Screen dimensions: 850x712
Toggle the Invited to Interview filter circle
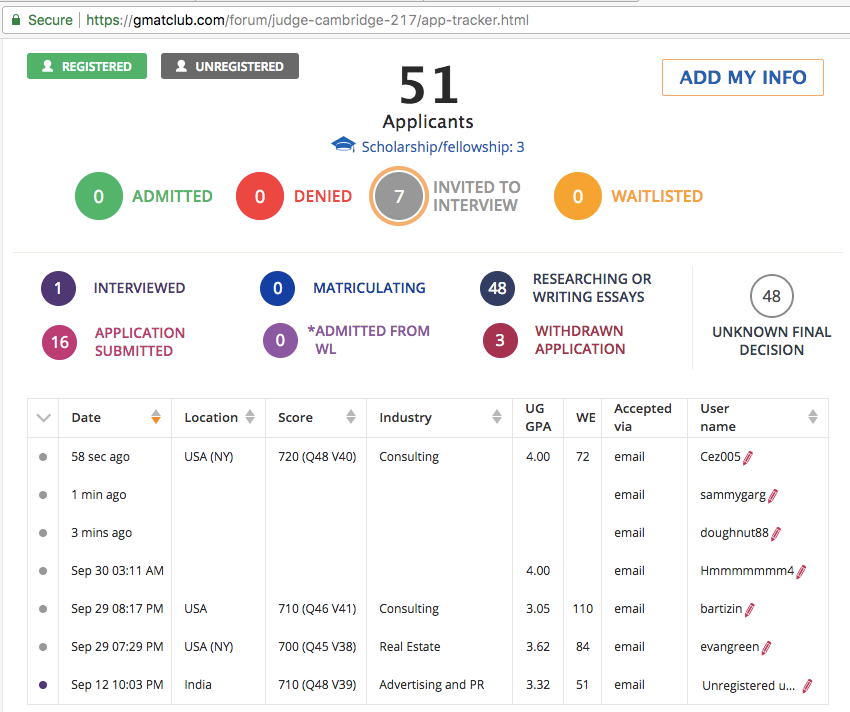[399, 196]
